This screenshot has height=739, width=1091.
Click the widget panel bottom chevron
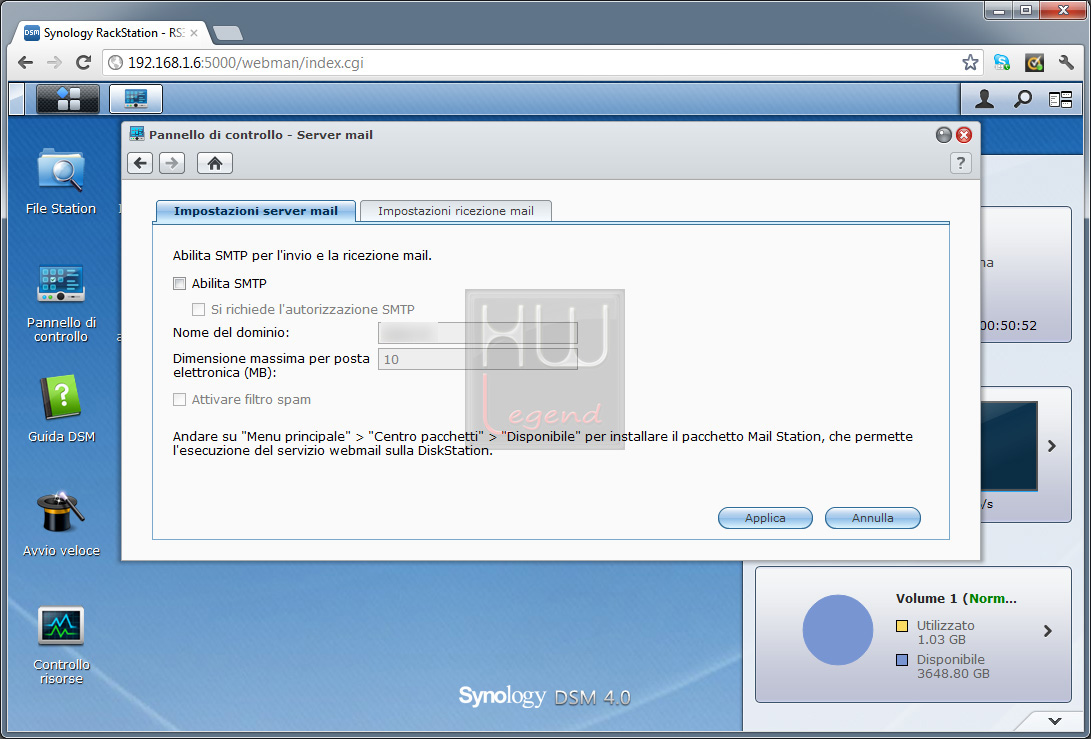[x=1055, y=721]
